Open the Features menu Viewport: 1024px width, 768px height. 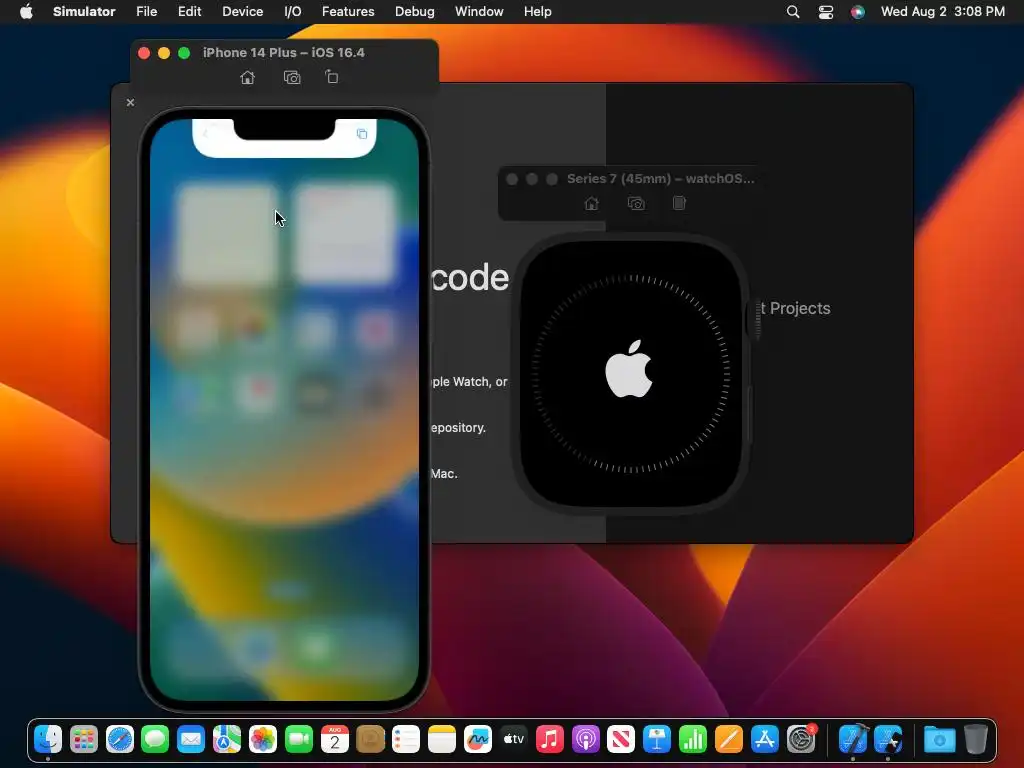click(x=348, y=12)
